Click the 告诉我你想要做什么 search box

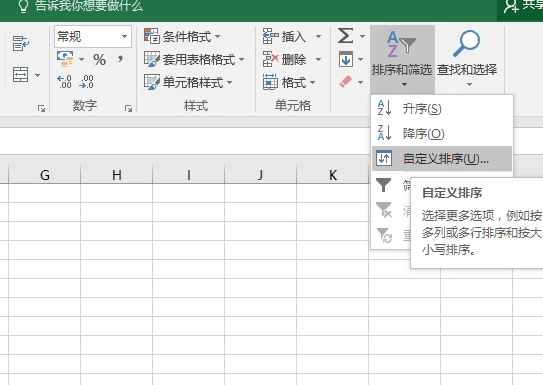pyautogui.click(x=89, y=6)
